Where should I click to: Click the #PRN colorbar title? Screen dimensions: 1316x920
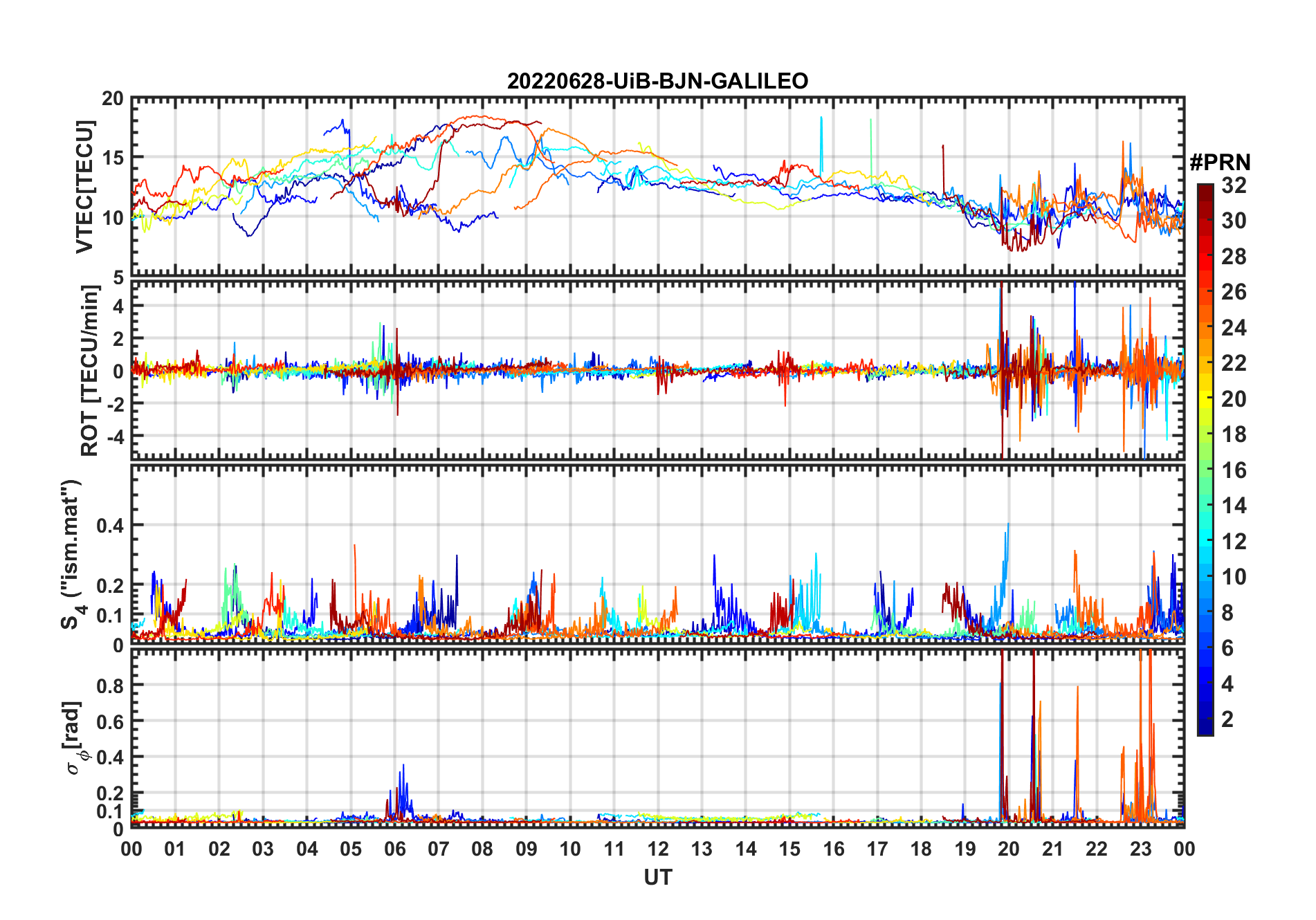pos(1220,163)
